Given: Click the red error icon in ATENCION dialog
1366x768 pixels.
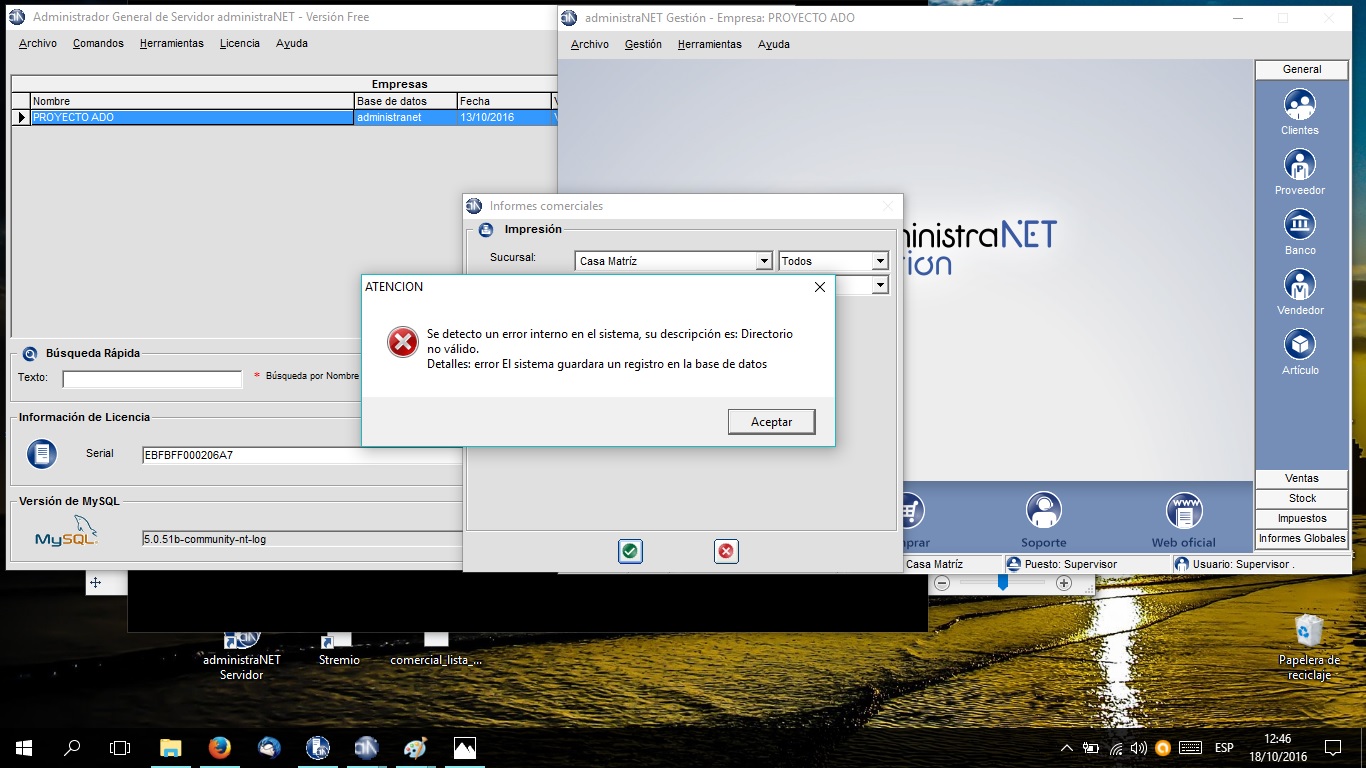Looking at the screenshot, I should pyautogui.click(x=403, y=343).
